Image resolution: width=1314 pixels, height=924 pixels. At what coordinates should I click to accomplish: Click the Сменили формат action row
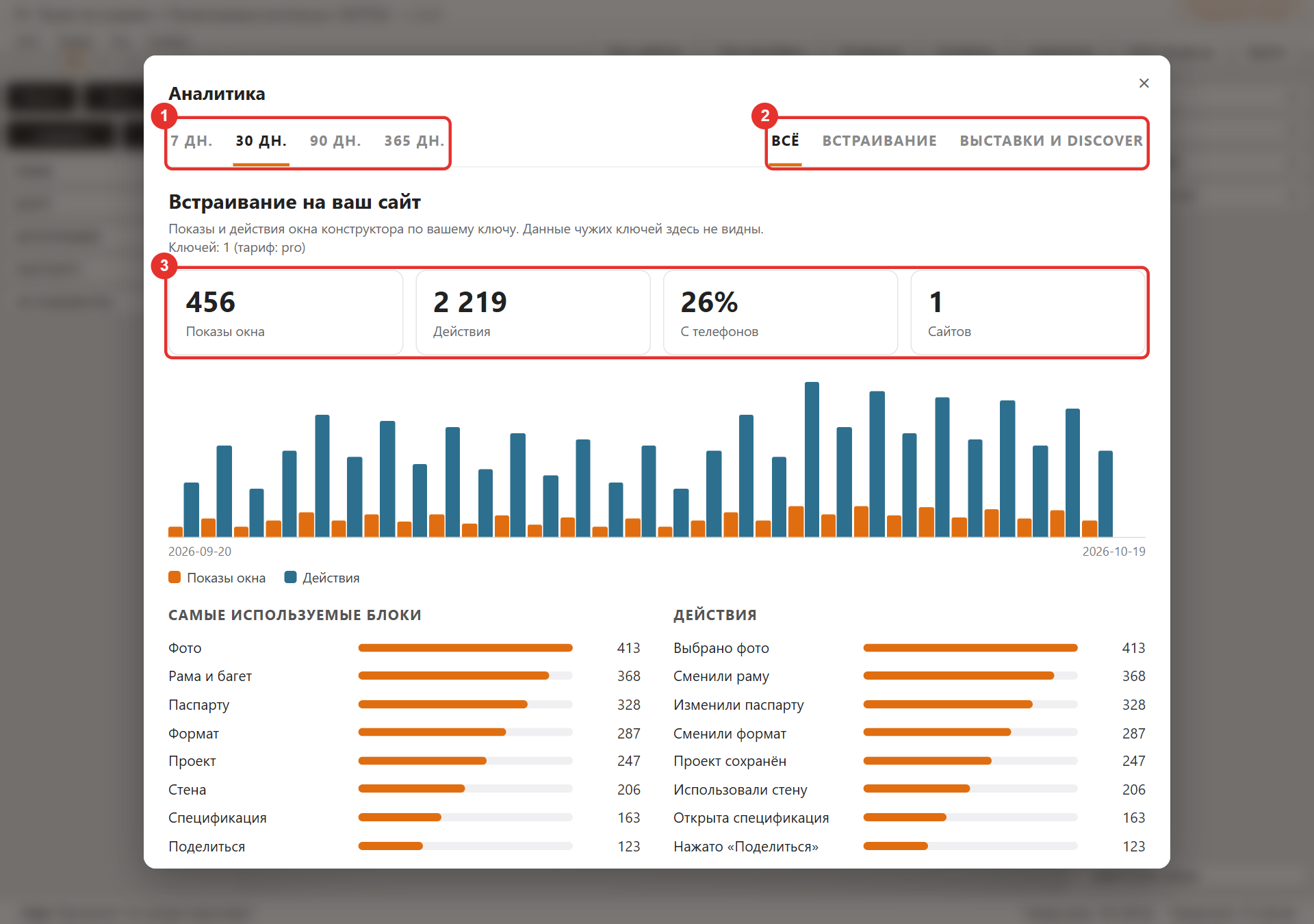click(x=910, y=733)
